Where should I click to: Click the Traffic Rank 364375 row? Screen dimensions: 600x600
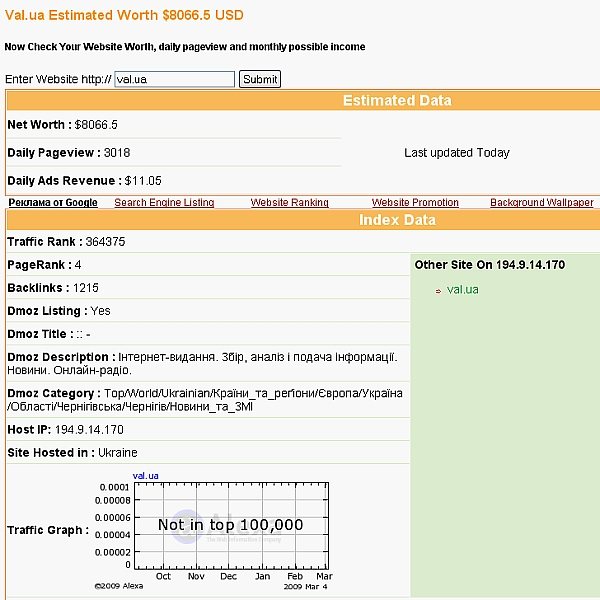pos(66,242)
